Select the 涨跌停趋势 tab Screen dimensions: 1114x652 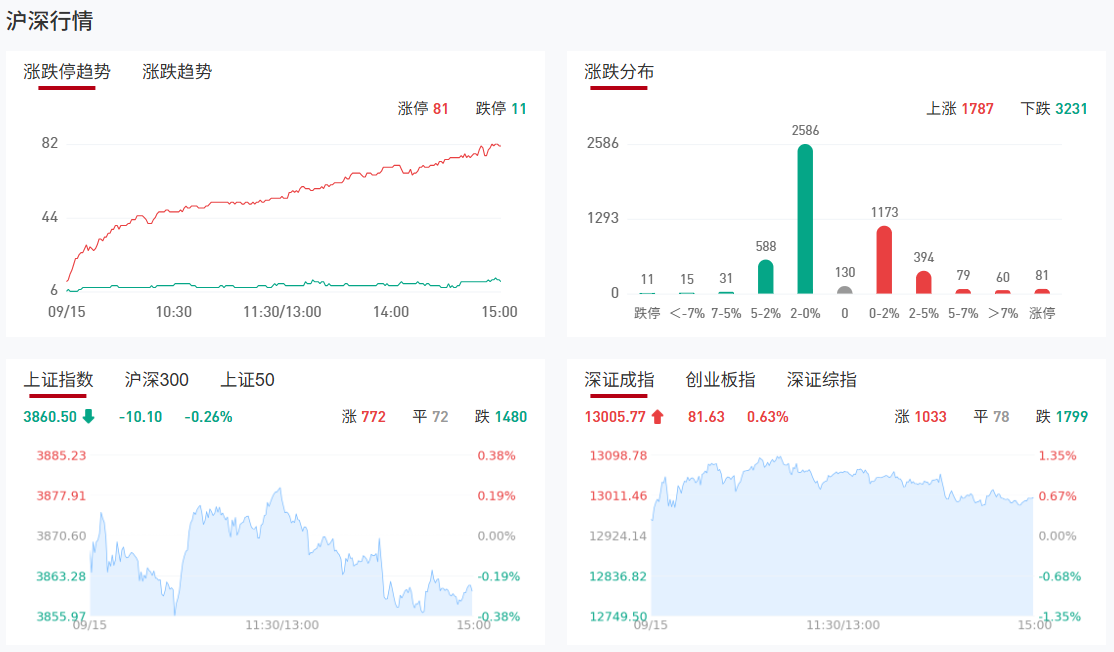pos(67,72)
